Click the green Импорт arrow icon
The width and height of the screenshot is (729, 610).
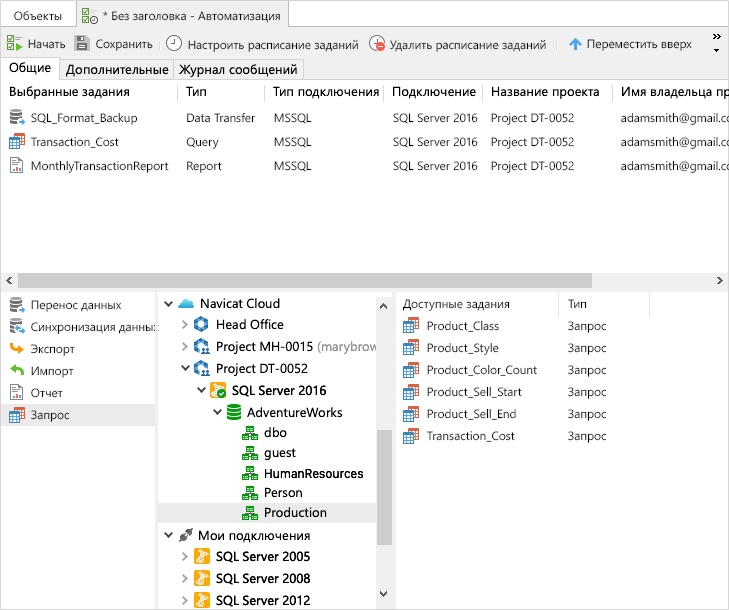(17, 370)
